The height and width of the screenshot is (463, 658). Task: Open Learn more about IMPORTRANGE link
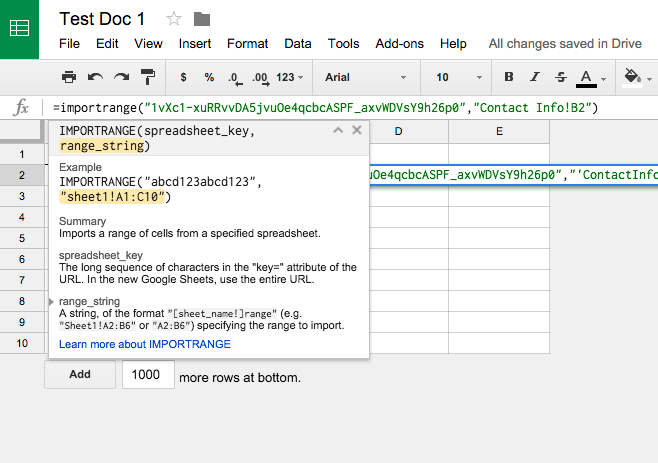pos(145,344)
